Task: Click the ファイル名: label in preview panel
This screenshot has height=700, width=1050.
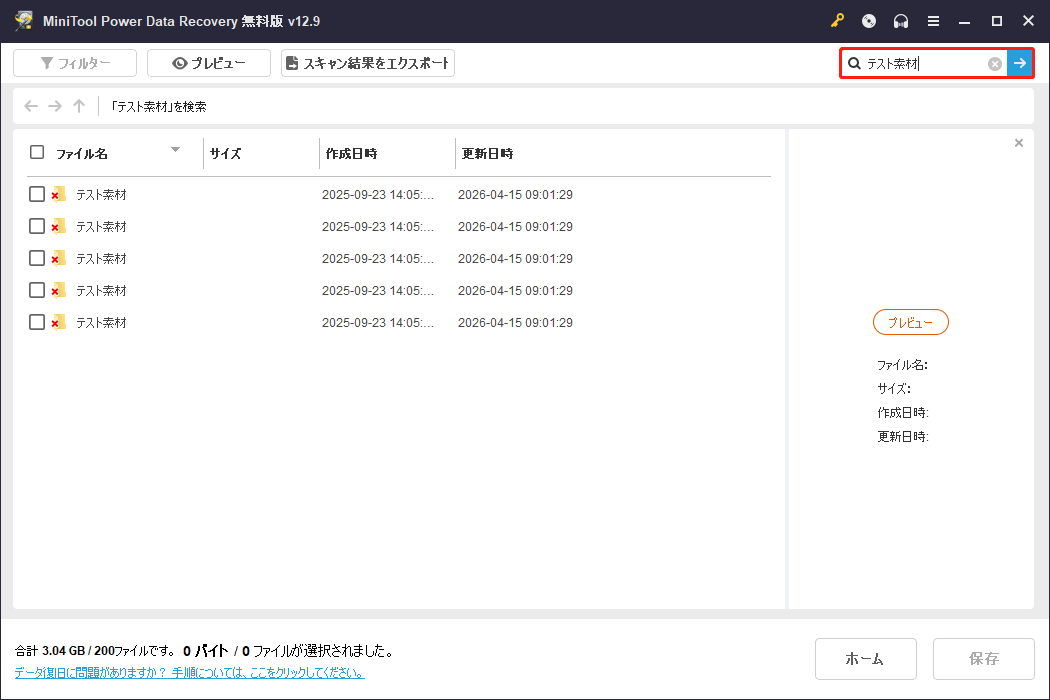Action: [902, 365]
